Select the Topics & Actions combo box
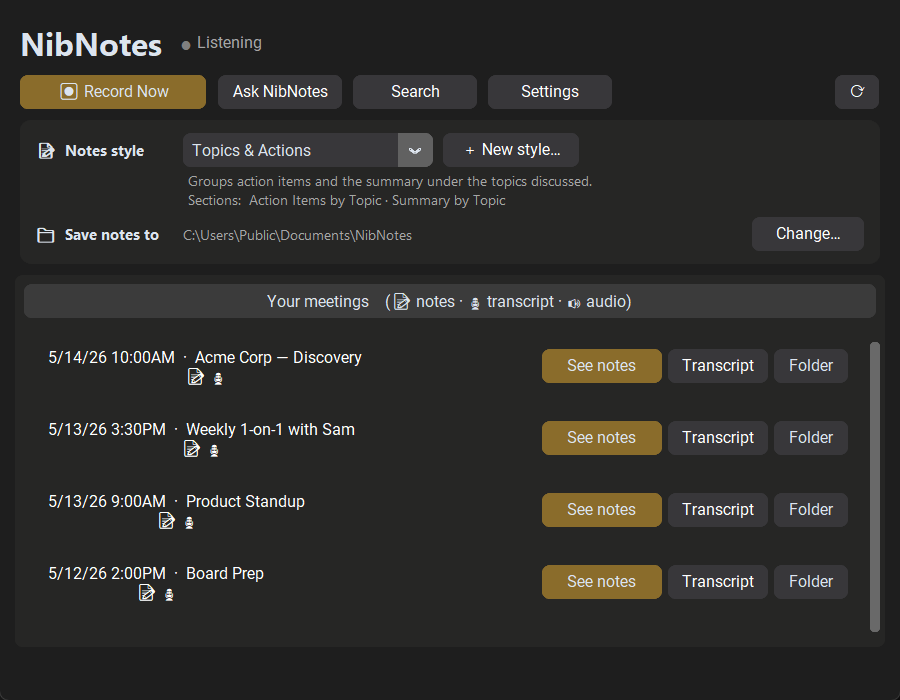This screenshot has width=900, height=700. [308, 150]
